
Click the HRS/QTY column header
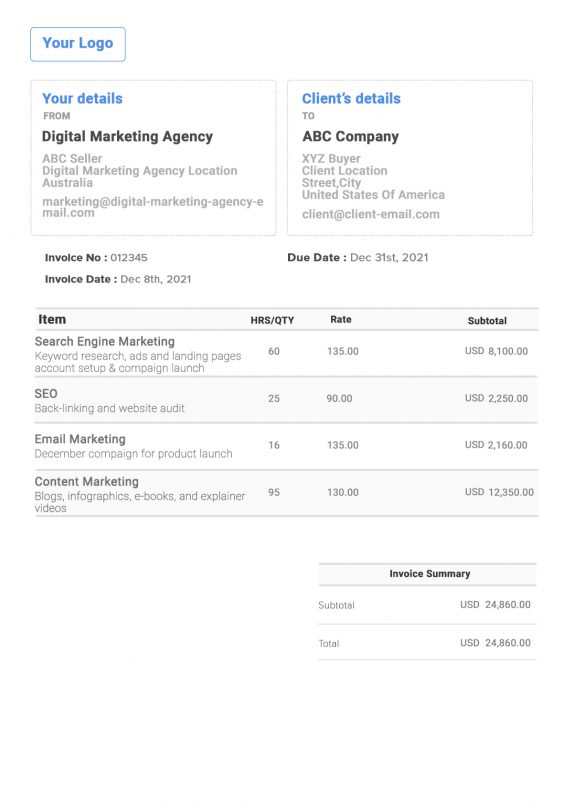pyautogui.click(x=272, y=320)
